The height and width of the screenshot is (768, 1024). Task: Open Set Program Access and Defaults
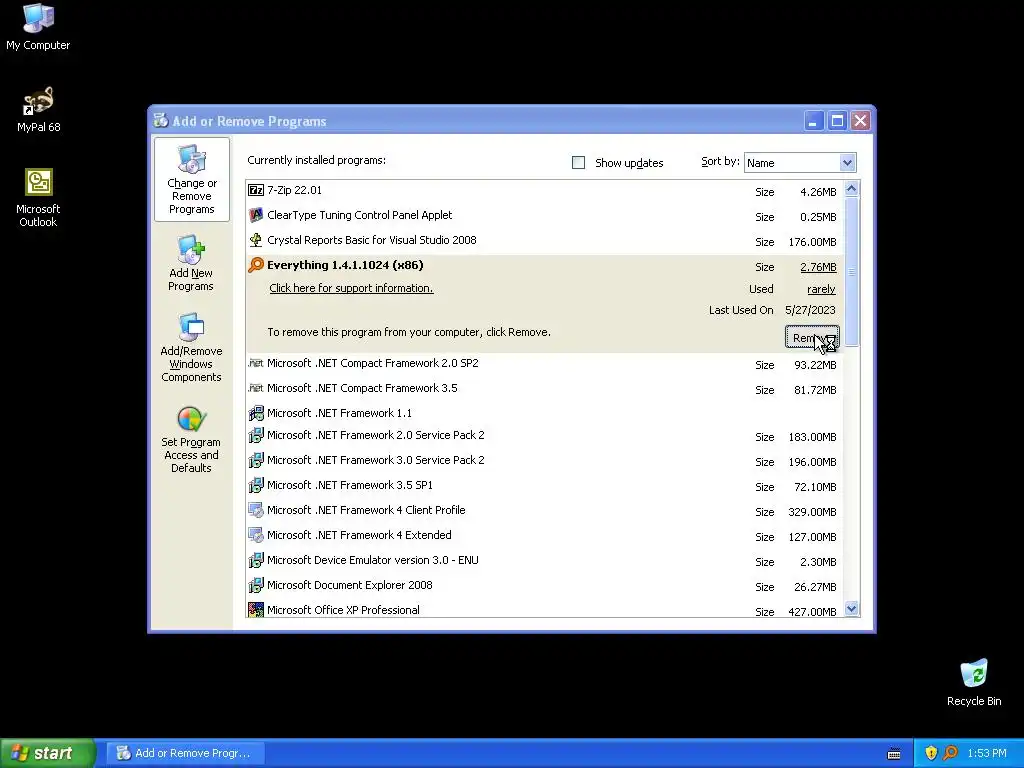point(191,438)
